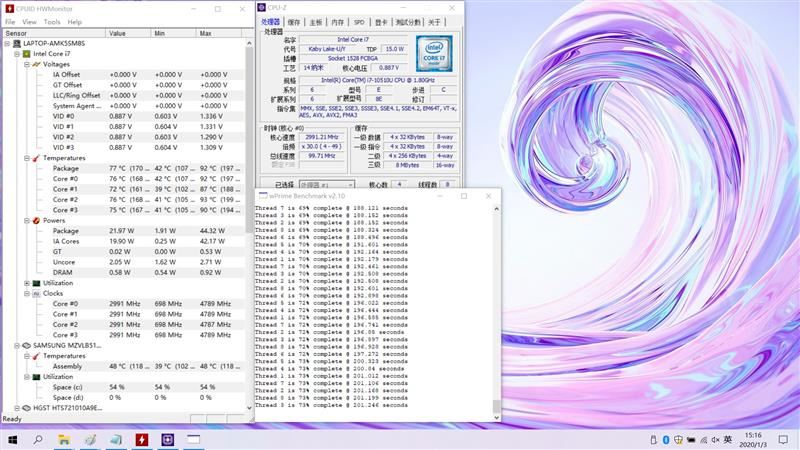The width and height of the screenshot is (800, 450).
Task: Click the Sensor column header
Action: click(55, 33)
